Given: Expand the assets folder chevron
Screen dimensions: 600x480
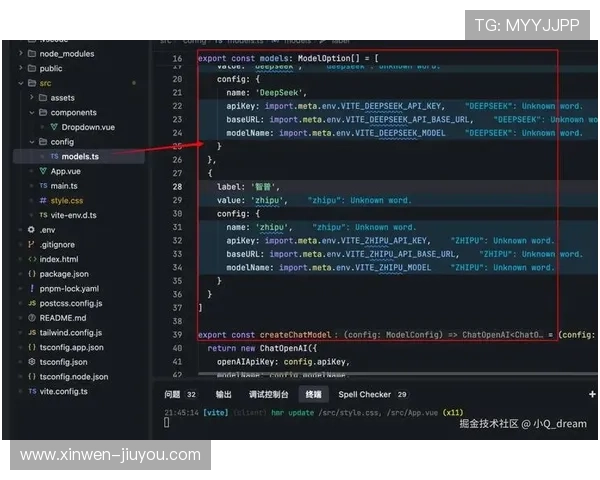Looking at the screenshot, I should point(32,98).
